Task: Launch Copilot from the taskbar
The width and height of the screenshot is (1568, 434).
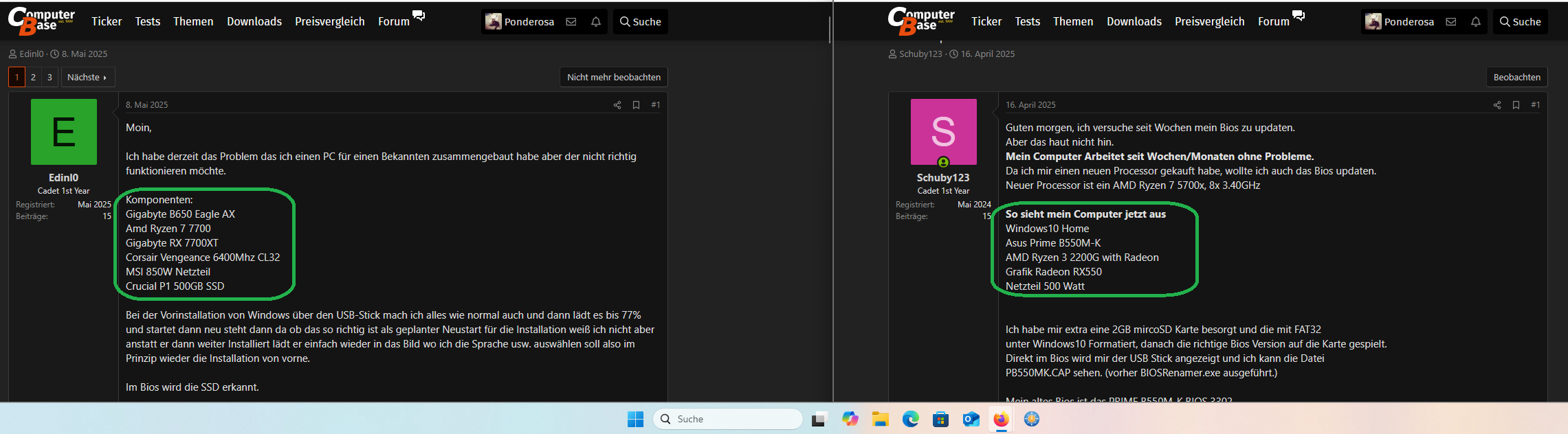Action: point(850,419)
